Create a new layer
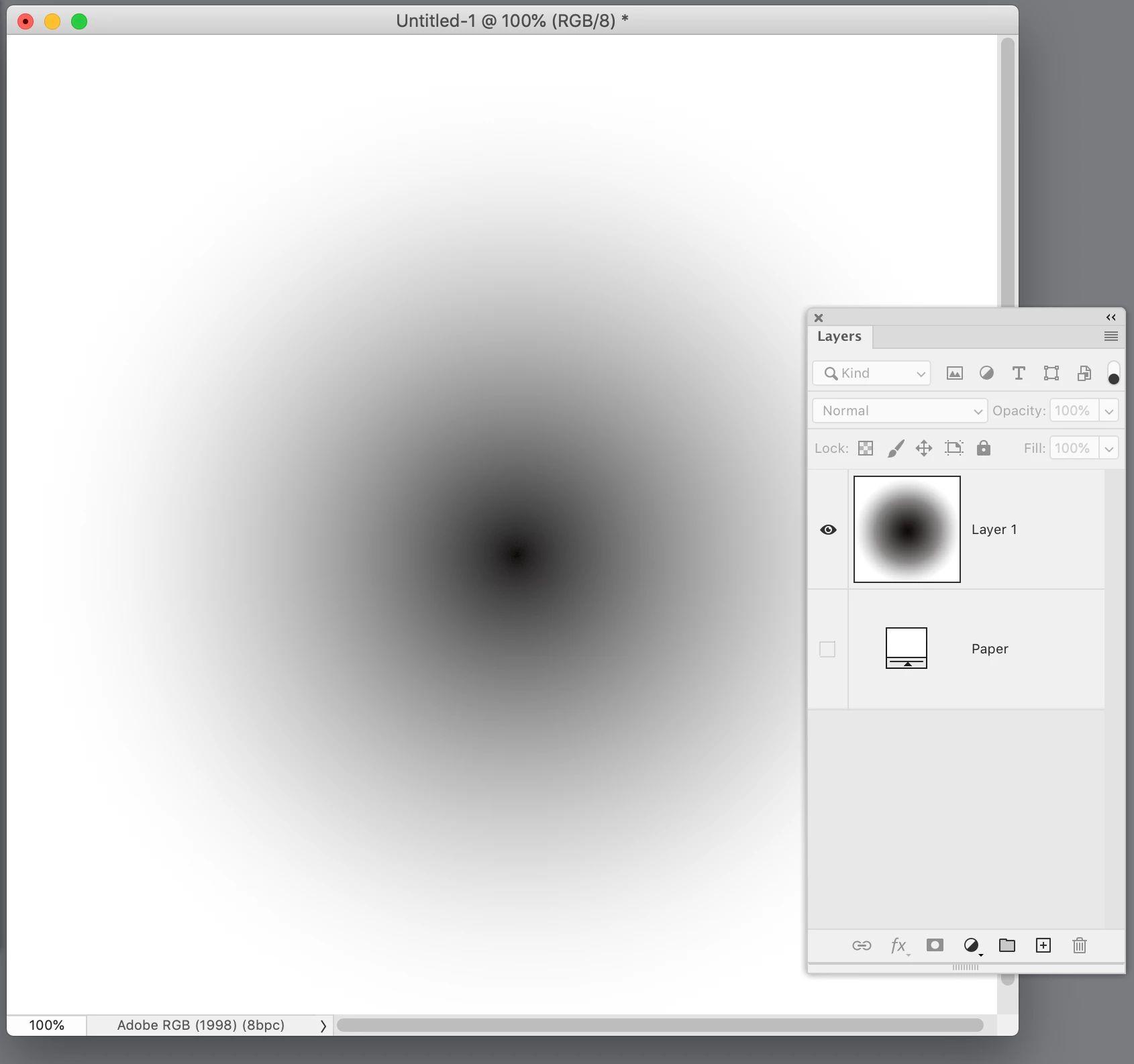 point(1043,945)
